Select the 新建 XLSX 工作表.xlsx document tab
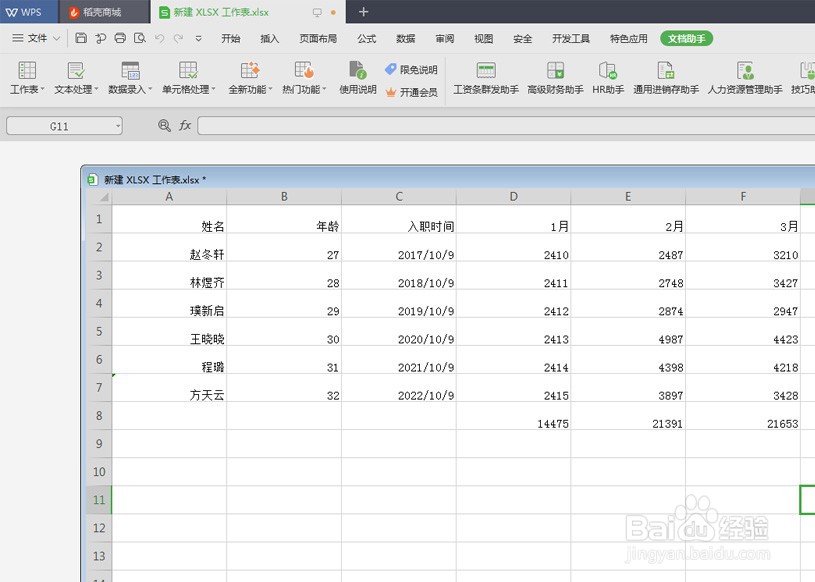Viewport: 815px width, 582px height. [248, 12]
